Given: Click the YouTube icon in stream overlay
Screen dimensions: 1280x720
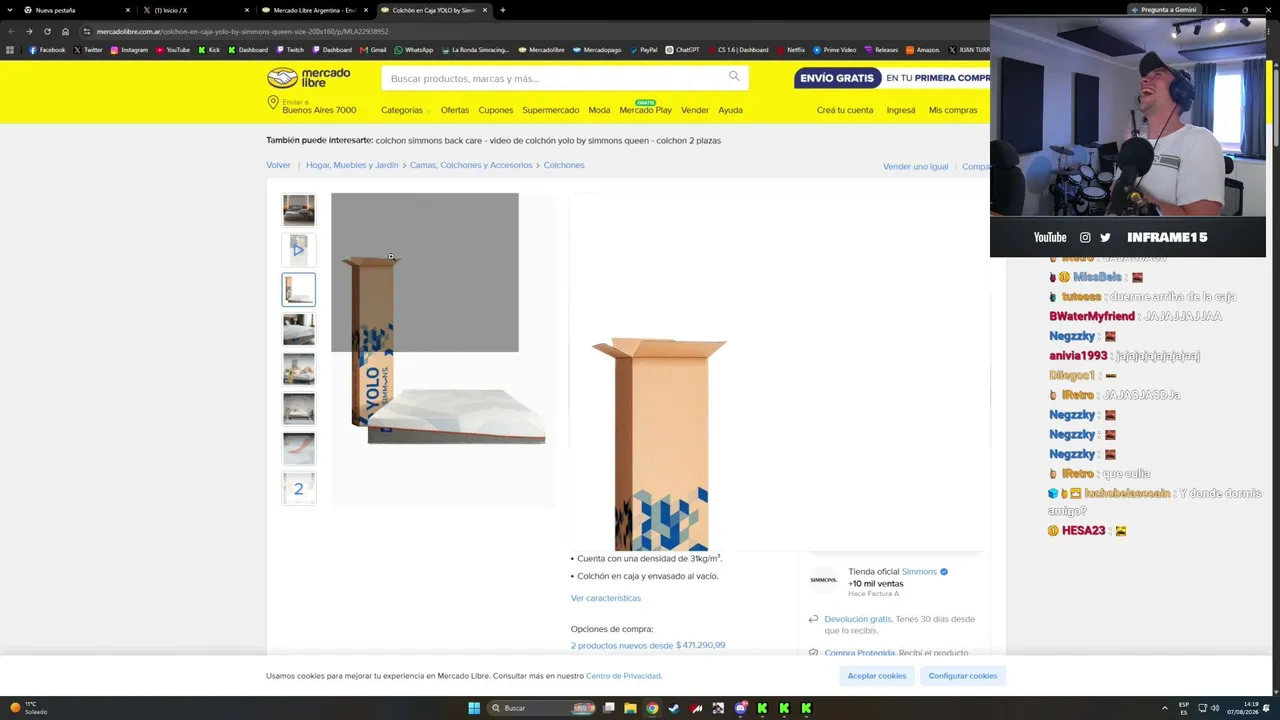Looking at the screenshot, I should pyautogui.click(x=1050, y=237).
